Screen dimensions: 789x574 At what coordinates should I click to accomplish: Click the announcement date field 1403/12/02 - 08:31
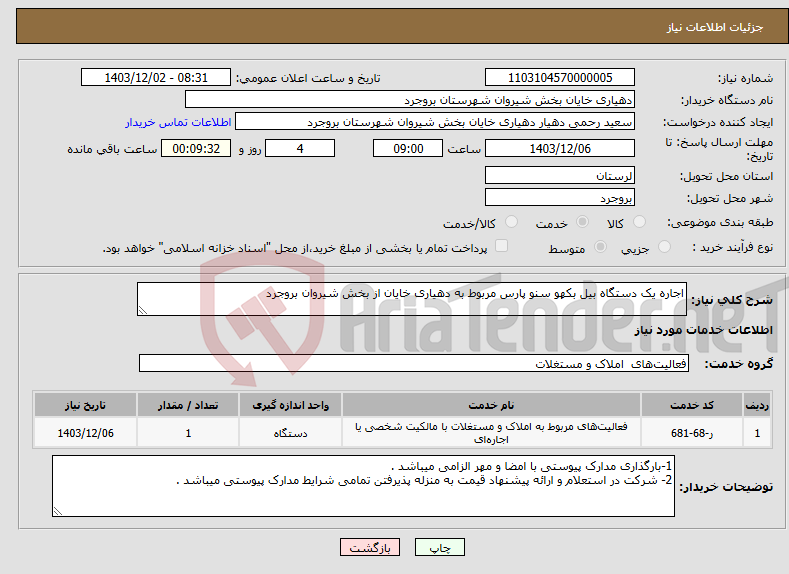click(x=155, y=77)
